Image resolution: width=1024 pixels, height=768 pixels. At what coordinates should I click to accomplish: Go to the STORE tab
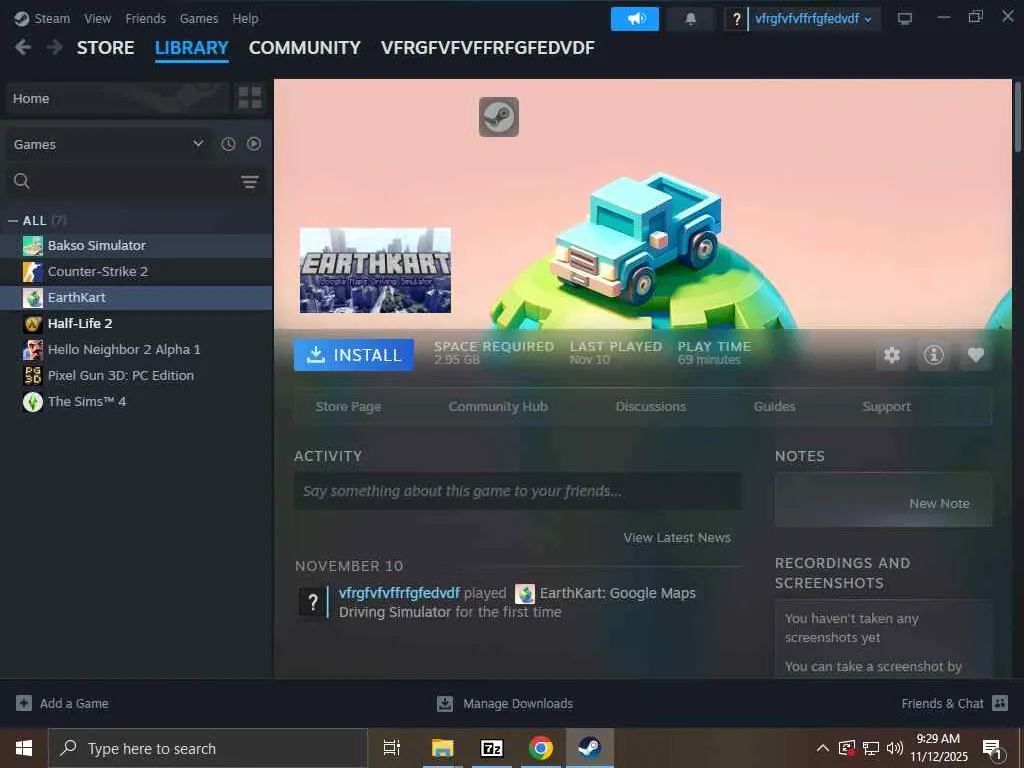pos(106,48)
